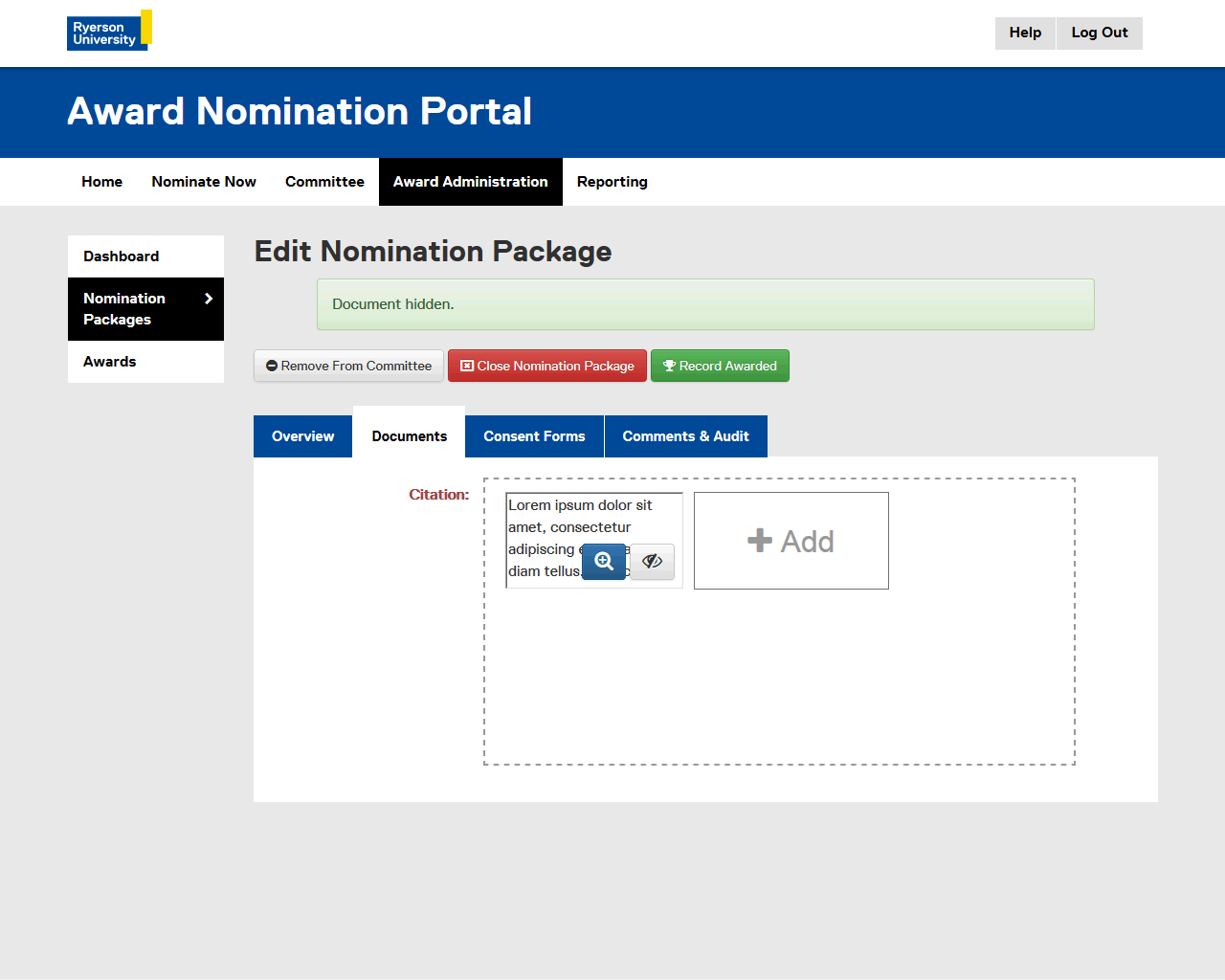Open the Reporting section
Image resolution: width=1225 pixels, height=980 pixels.
[x=612, y=182]
